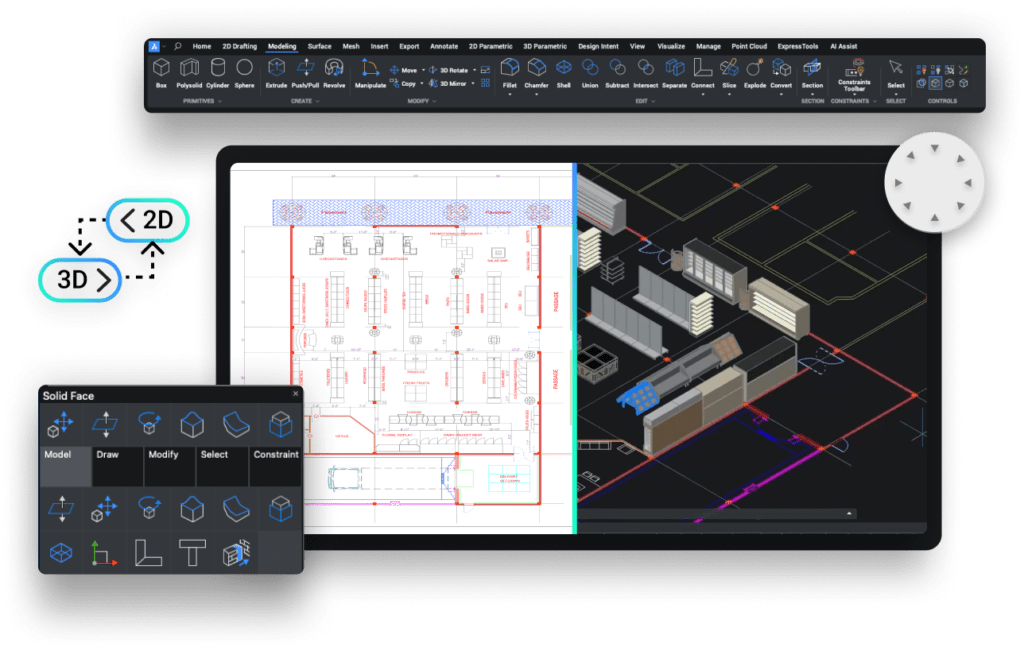
Task: Choose the 3D Mirror command
Action: (x=448, y=84)
